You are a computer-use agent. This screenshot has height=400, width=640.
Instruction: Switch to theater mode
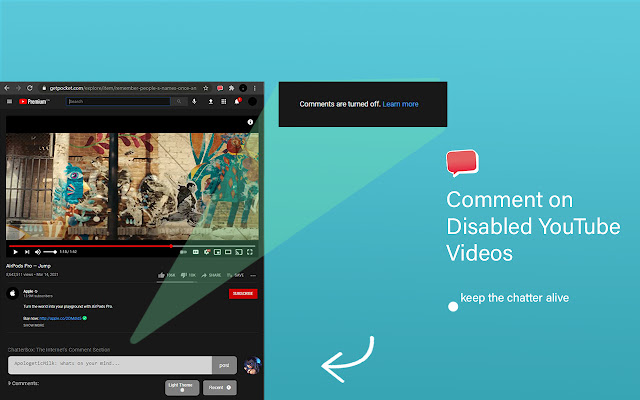pos(228,252)
